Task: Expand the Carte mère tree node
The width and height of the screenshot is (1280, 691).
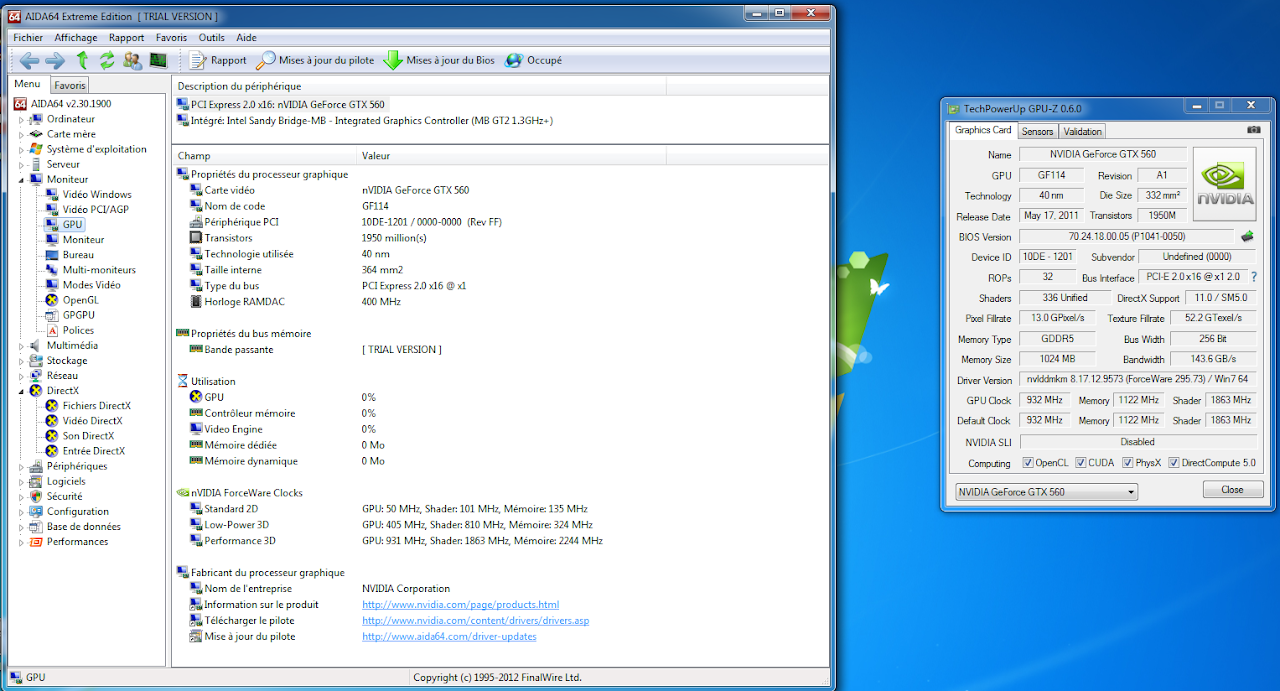Action: click(21, 134)
